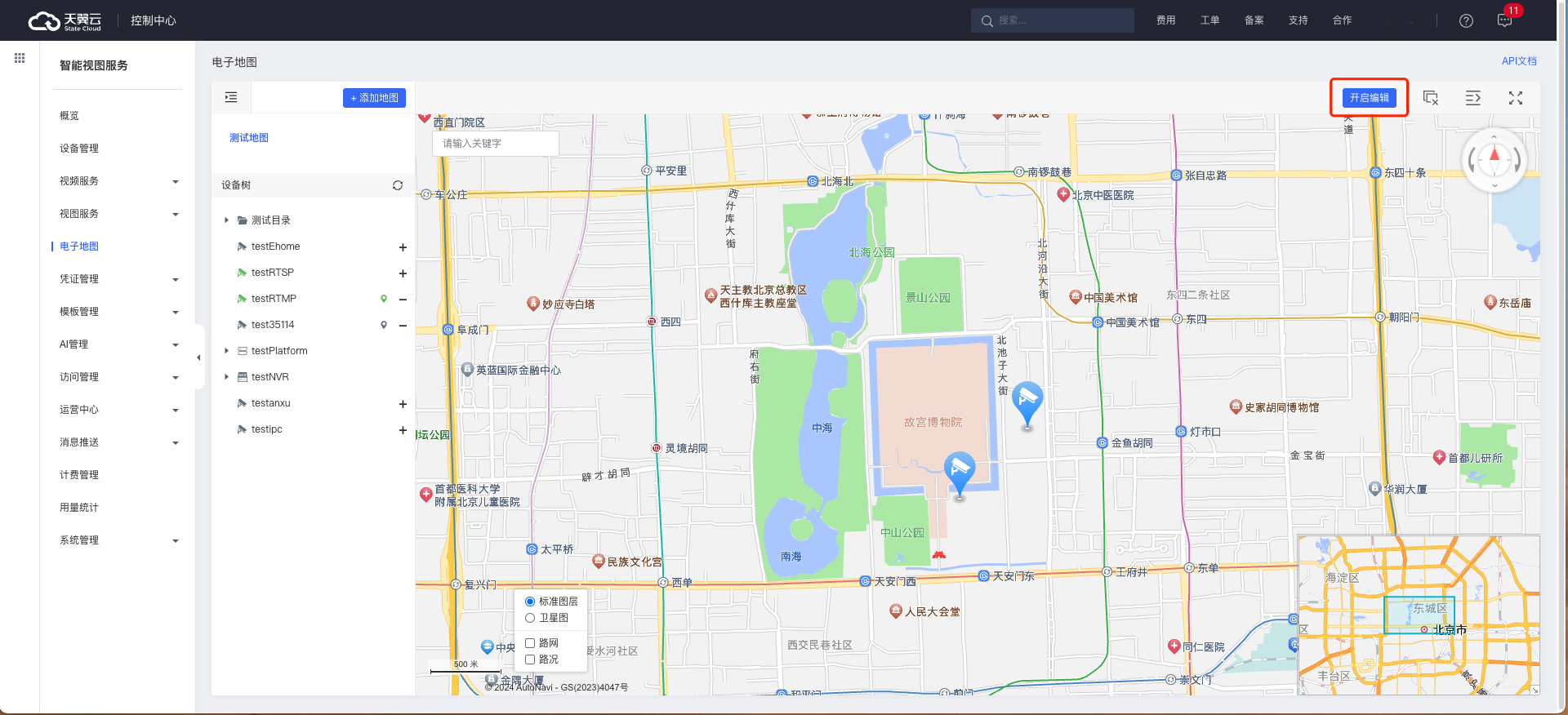
Task: Click the map keyword input field
Action: click(x=496, y=144)
